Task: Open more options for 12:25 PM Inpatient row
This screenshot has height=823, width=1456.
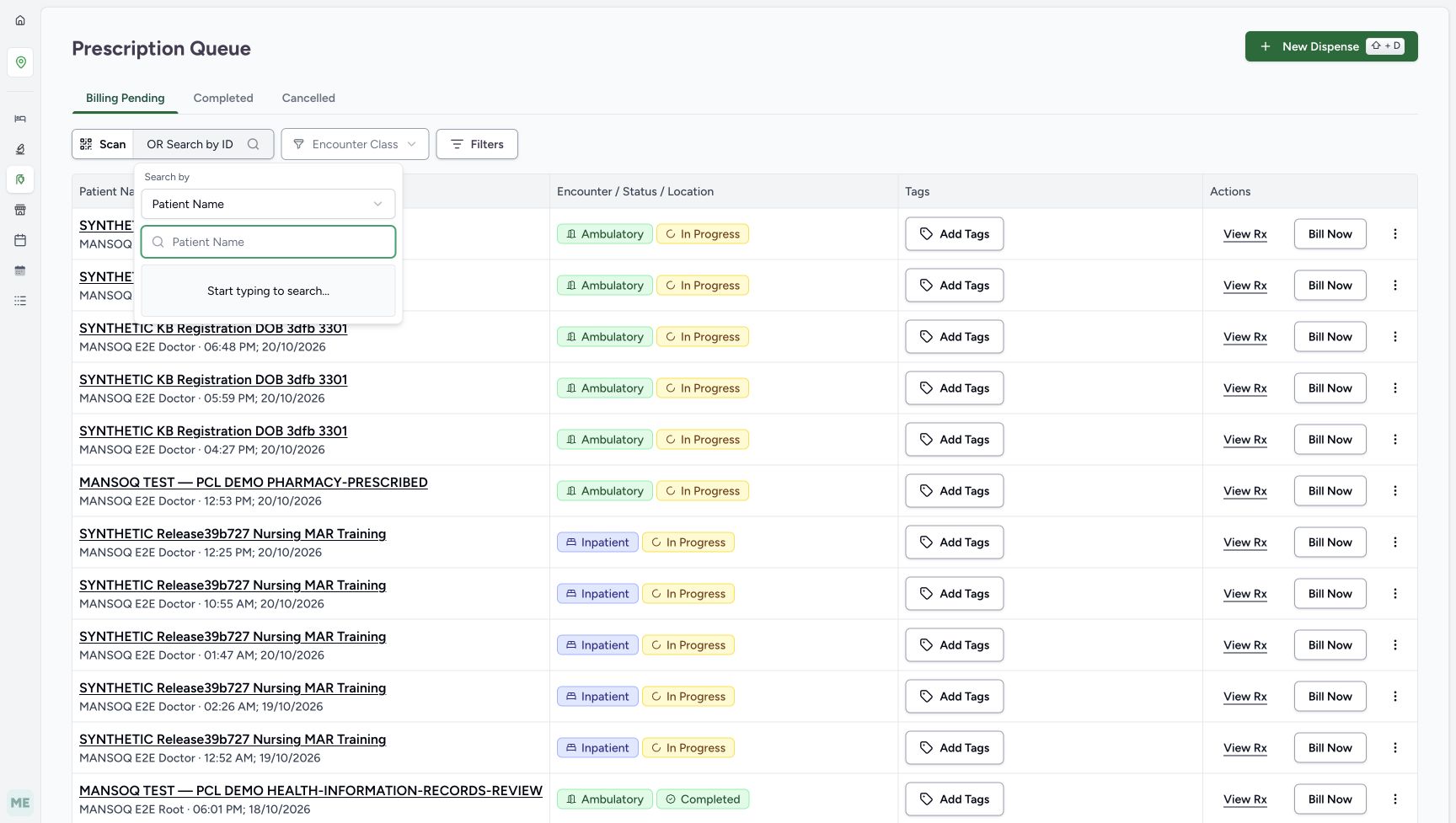Action: 1395,542
